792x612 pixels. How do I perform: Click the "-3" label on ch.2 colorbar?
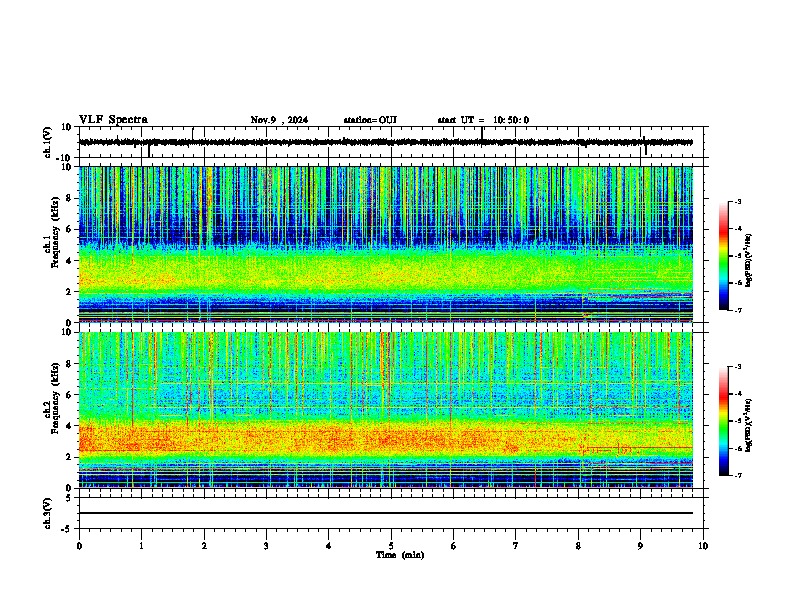pos(737,367)
